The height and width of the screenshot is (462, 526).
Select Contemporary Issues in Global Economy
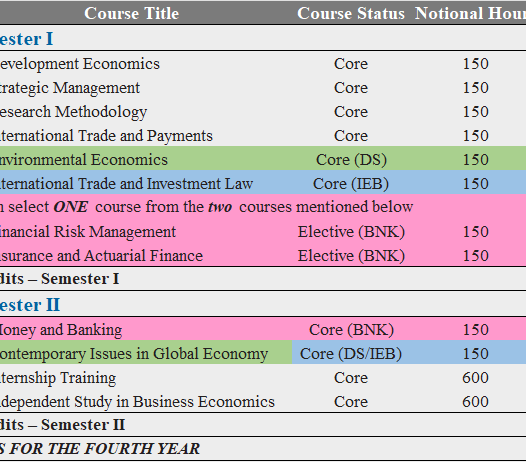tap(134, 354)
